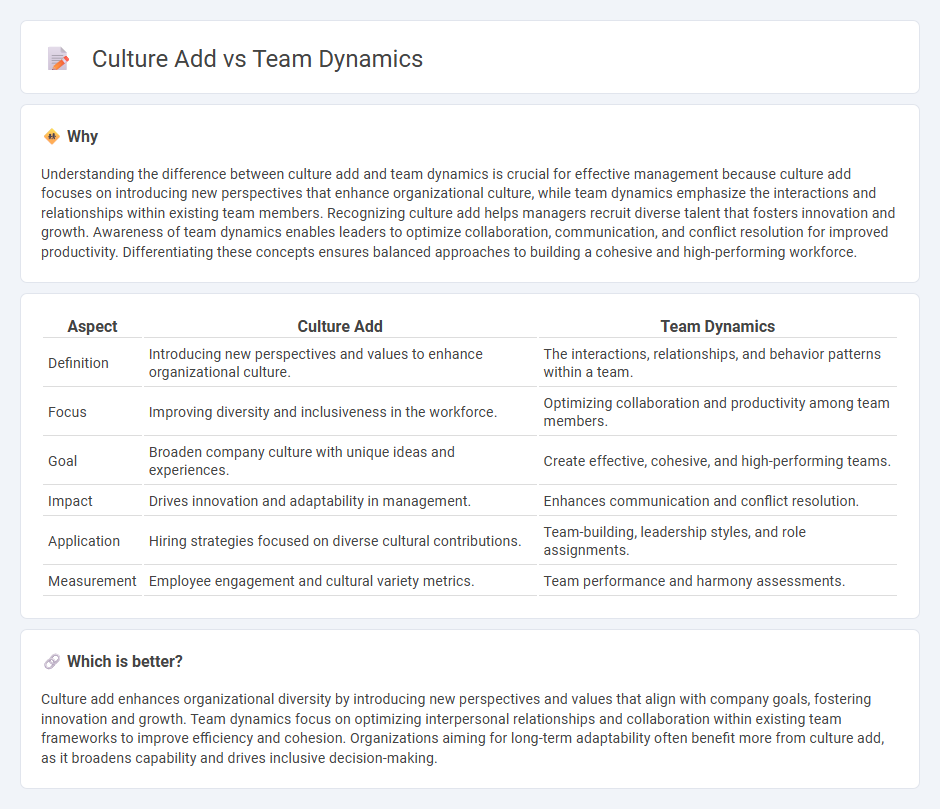Image resolution: width=940 pixels, height=809 pixels.
Task: Click the Culture Add column header
Action: [340, 326]
